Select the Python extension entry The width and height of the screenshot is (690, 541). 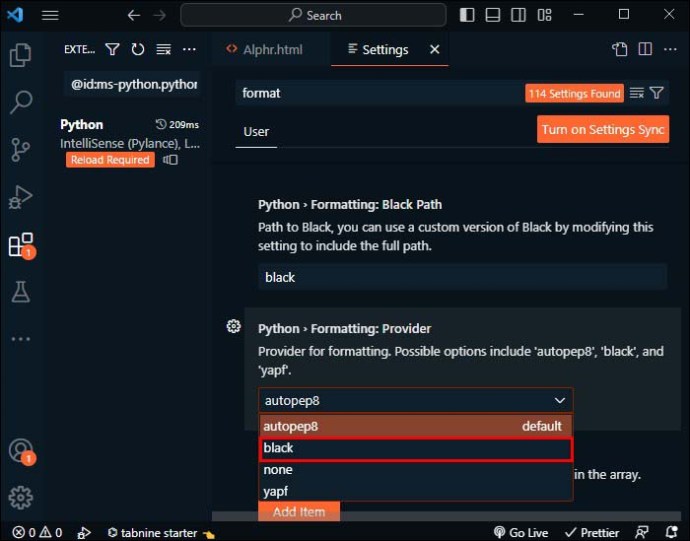point(130,142)
